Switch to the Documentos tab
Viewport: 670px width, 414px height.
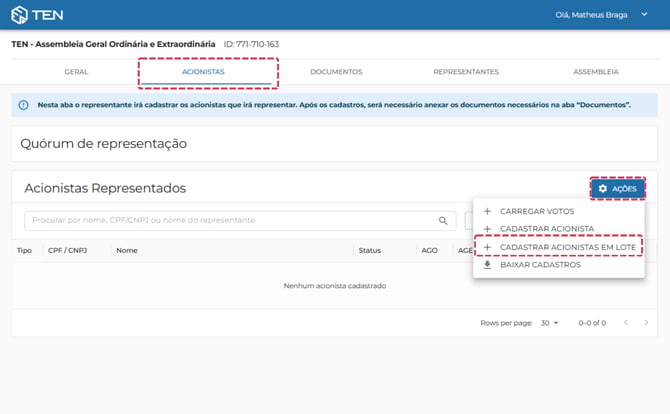click(x=336, y=72)
